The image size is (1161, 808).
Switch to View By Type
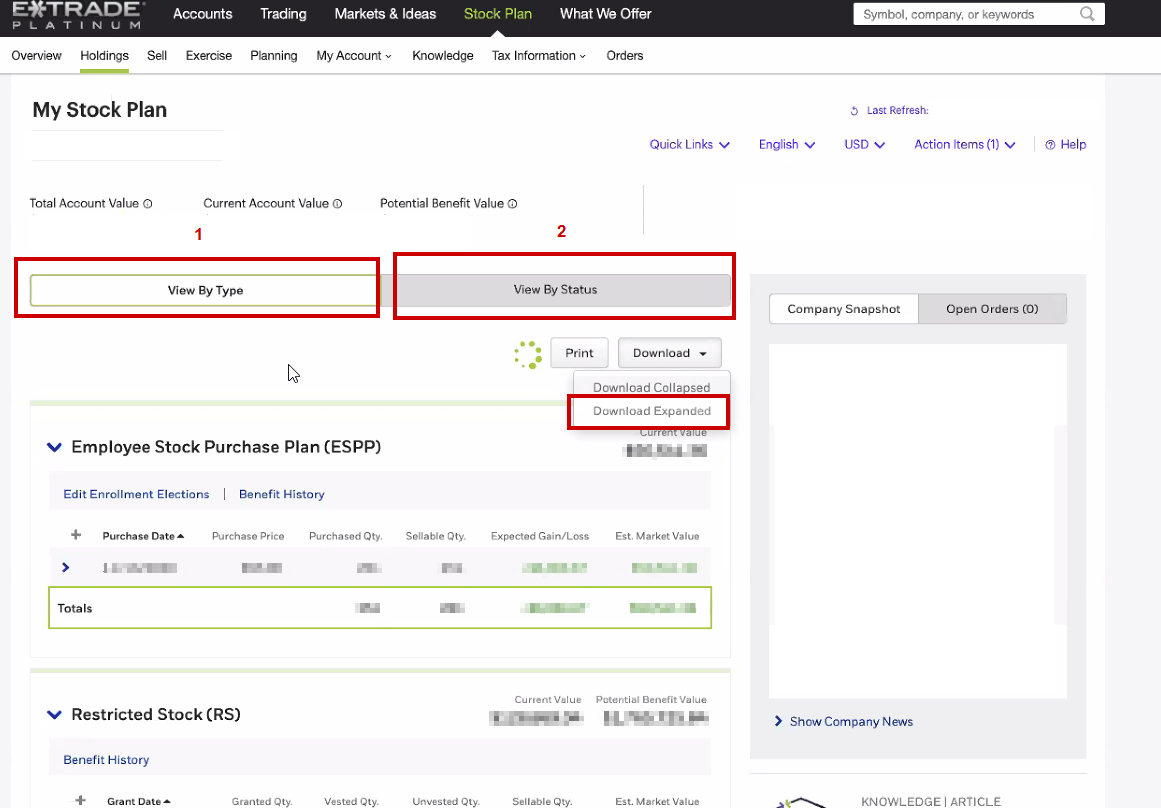click(x=205, y=290)
